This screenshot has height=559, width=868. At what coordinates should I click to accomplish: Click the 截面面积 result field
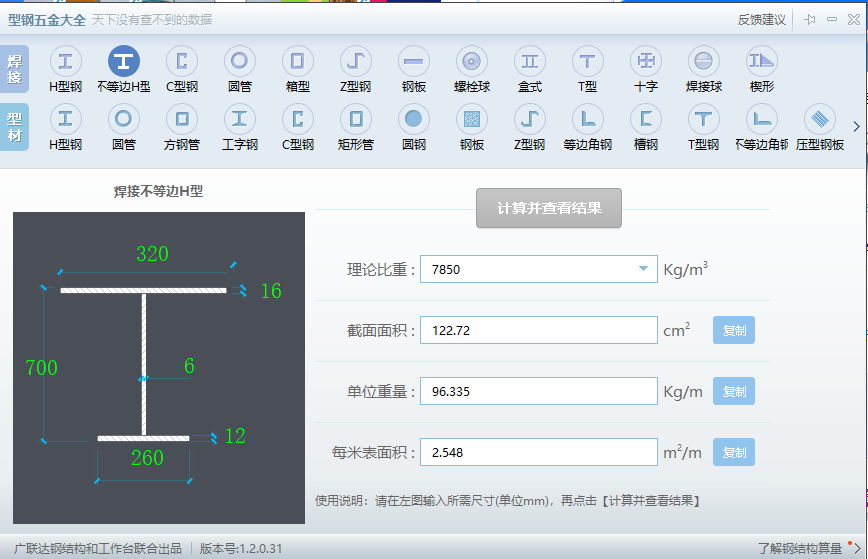539,330
